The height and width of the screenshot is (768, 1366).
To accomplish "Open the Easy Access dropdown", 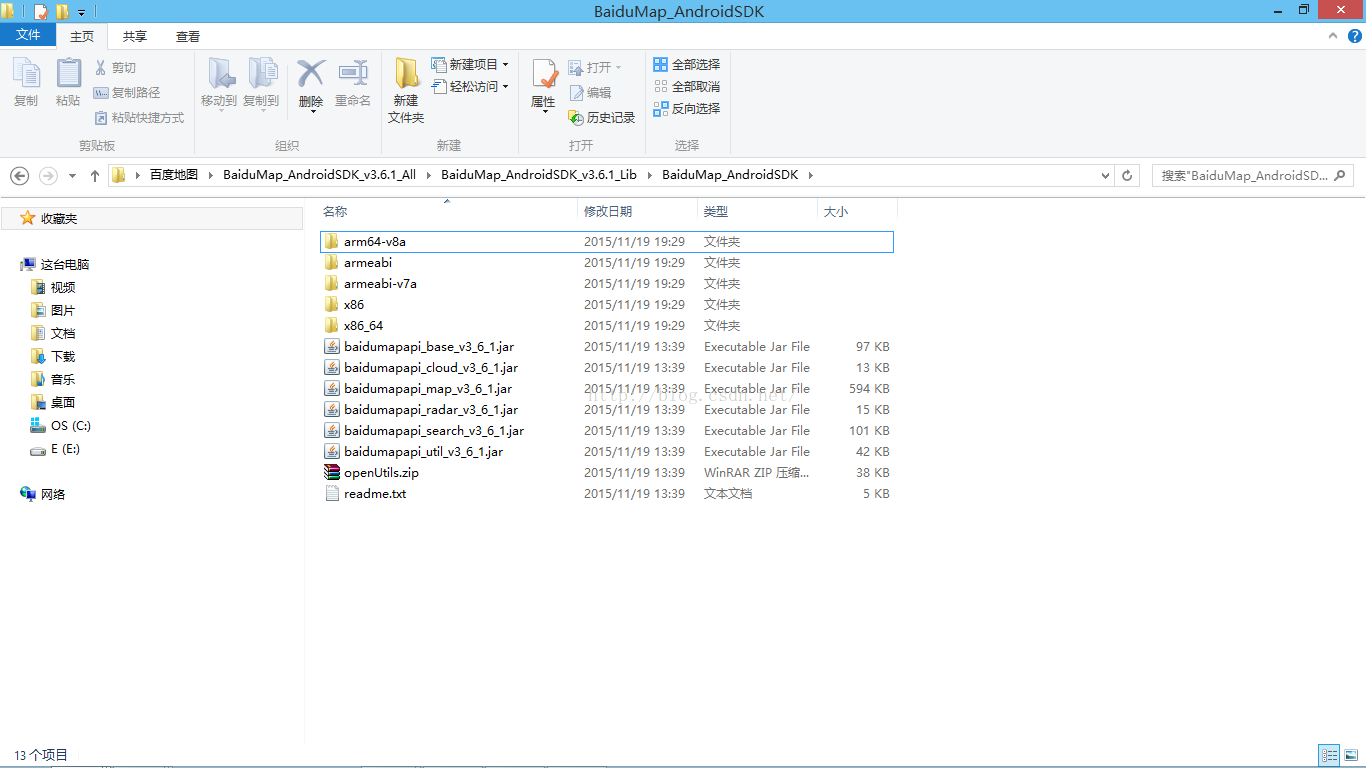I will coord(470,86).
